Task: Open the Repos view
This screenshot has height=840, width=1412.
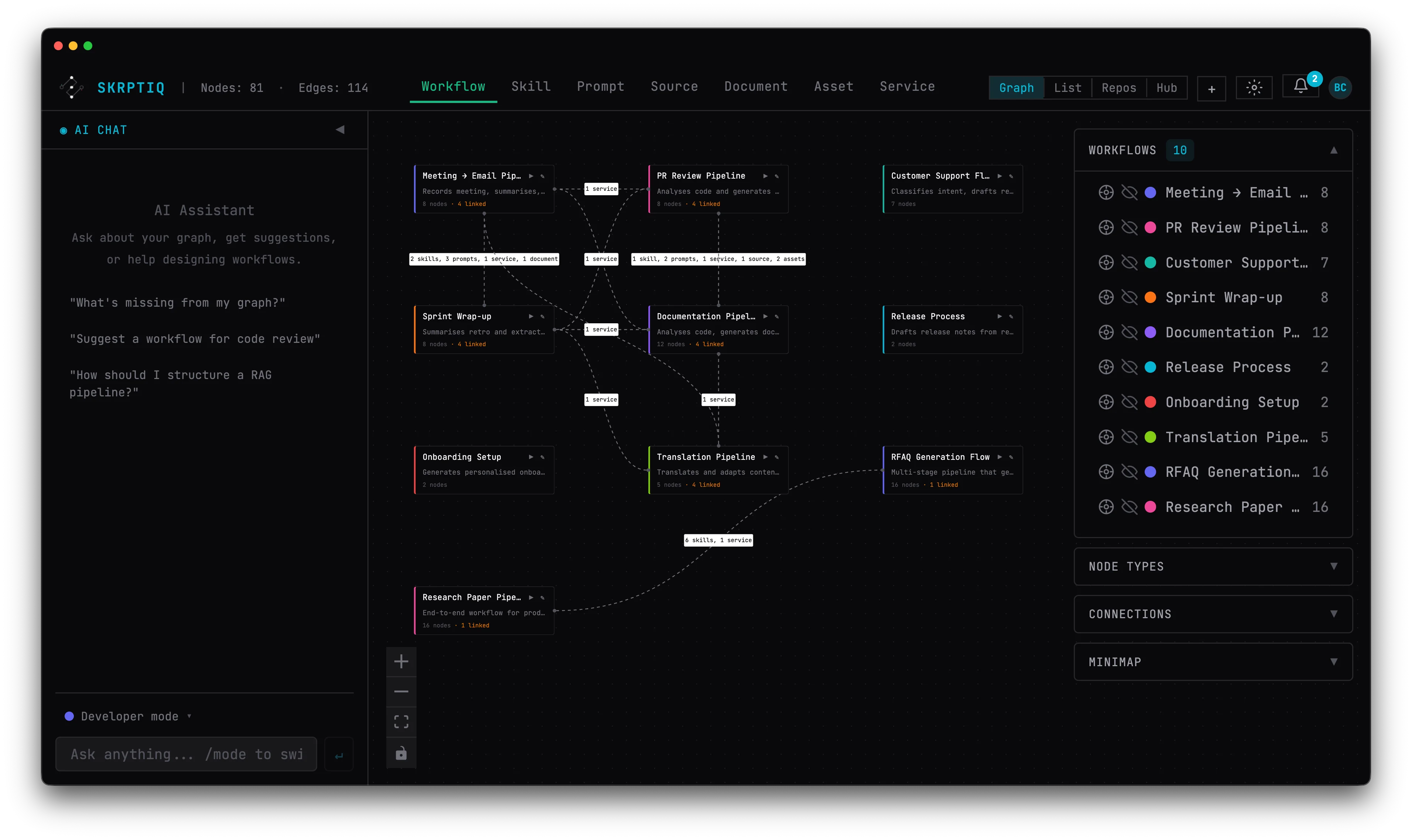Action: [1119, 87]
